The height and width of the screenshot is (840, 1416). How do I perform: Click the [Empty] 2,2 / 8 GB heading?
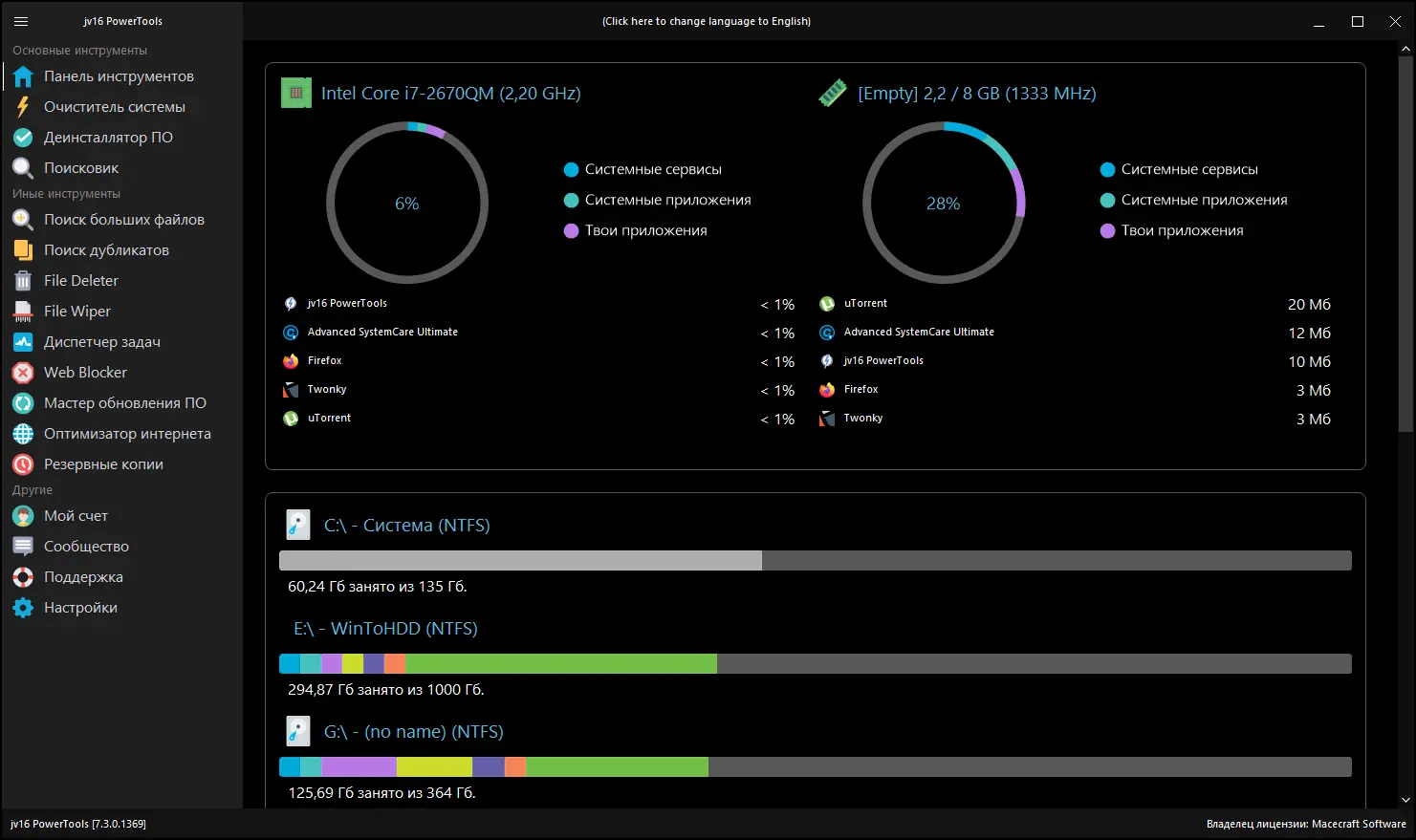pyautogui.click(x=977, y=94)
